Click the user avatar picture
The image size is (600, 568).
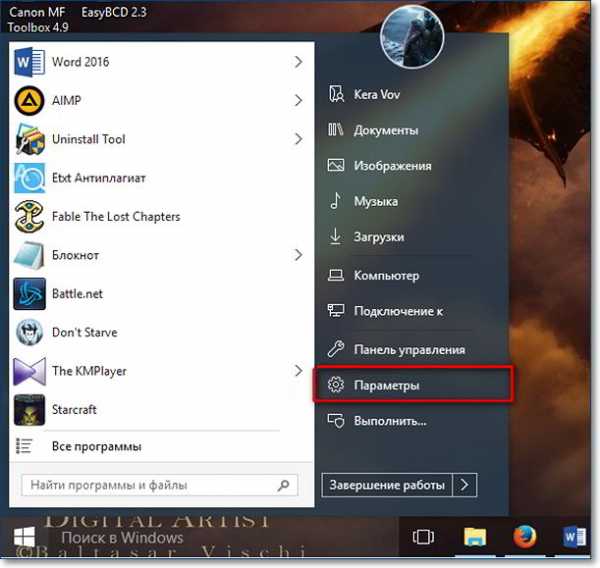click(x=412, y=37)
